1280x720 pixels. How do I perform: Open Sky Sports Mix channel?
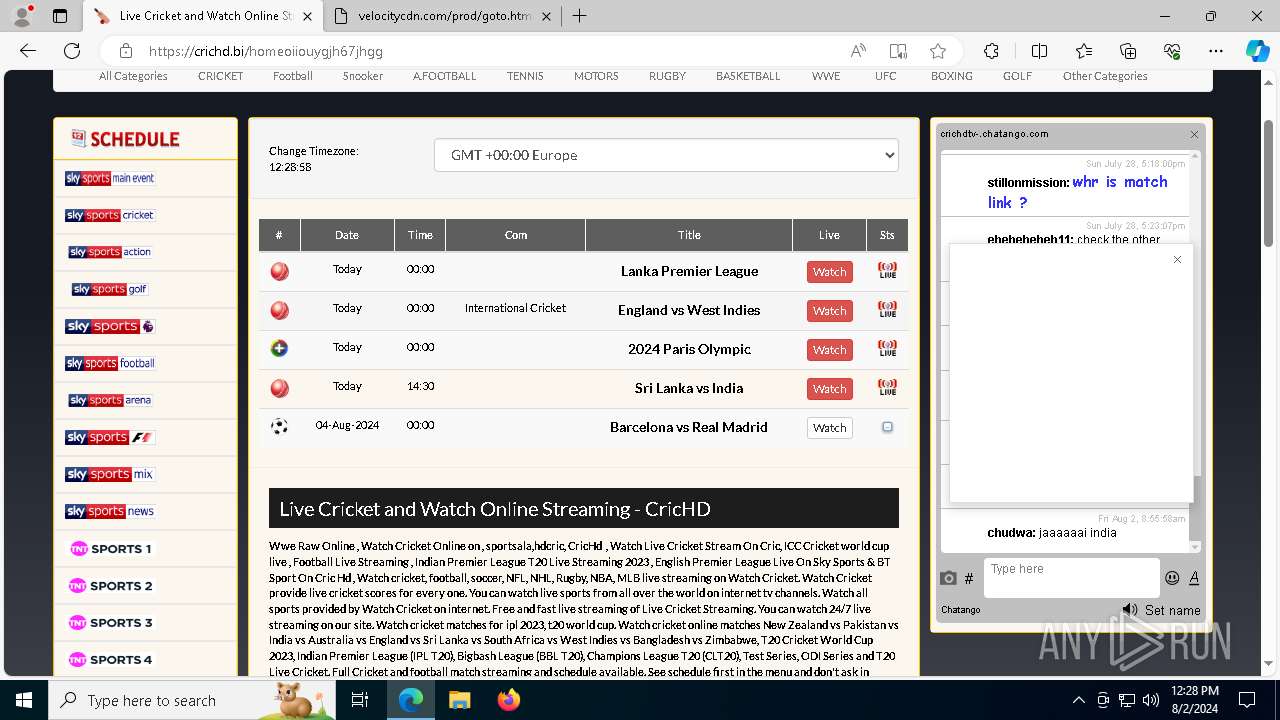[x=110, y=474]
